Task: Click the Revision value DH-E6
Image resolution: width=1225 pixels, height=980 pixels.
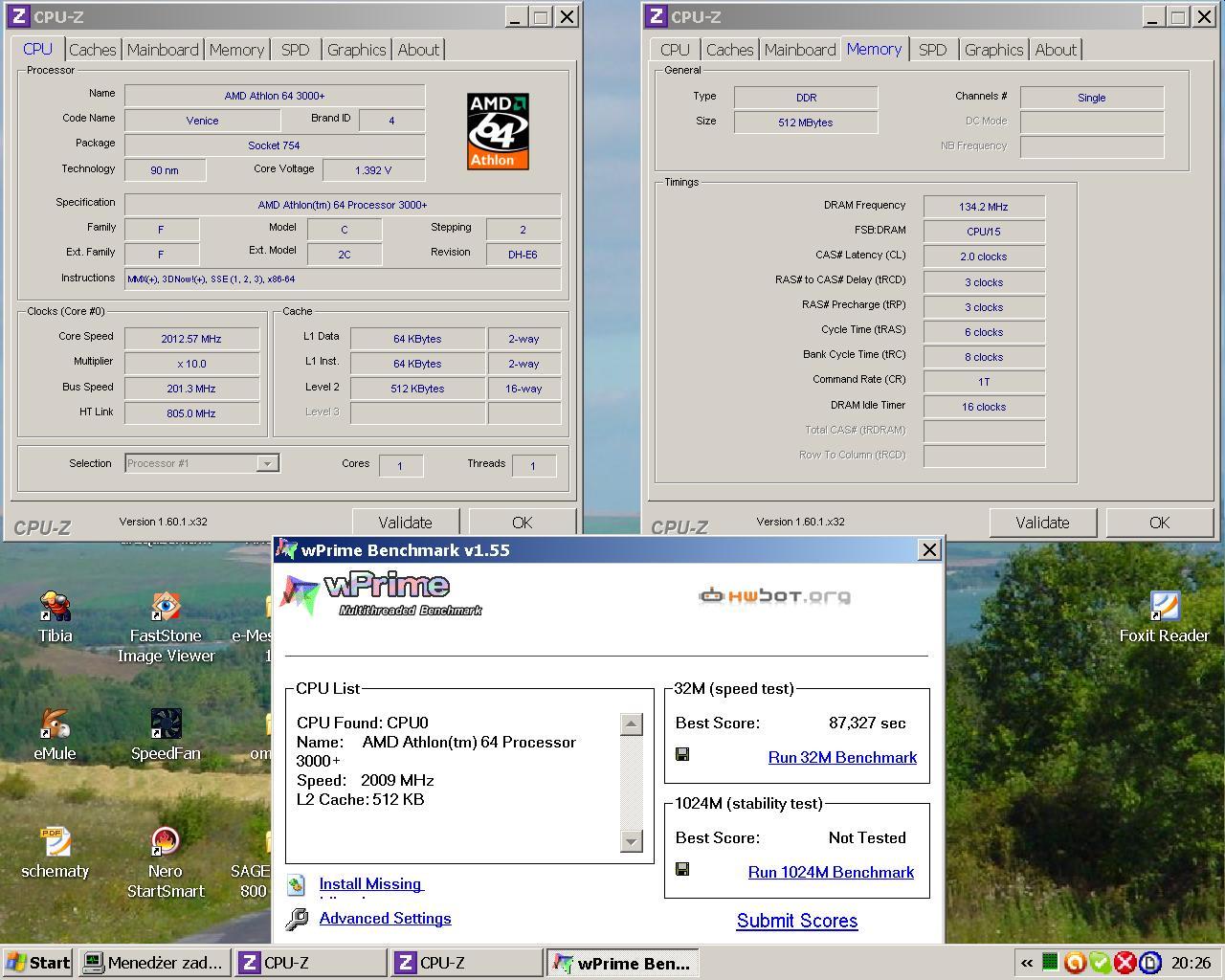Action: pyautogui.click(x=523, y=255)
